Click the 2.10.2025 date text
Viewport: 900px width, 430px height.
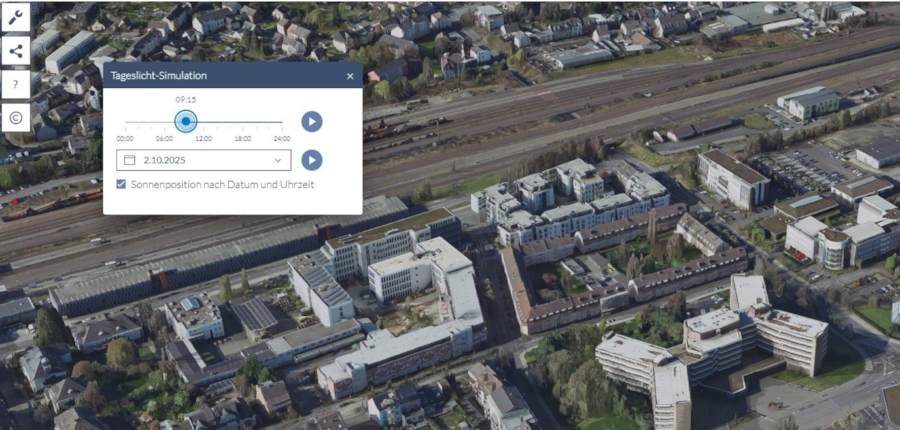click(165, 160)
